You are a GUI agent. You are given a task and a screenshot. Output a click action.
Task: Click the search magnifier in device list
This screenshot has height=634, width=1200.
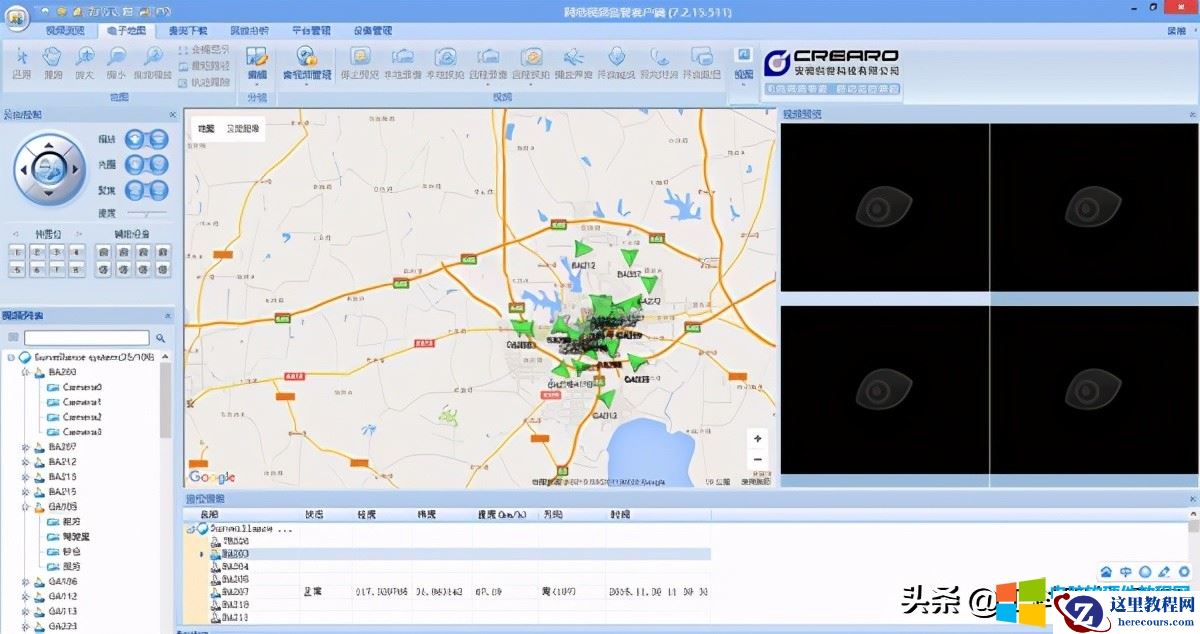tap(159, 338)
